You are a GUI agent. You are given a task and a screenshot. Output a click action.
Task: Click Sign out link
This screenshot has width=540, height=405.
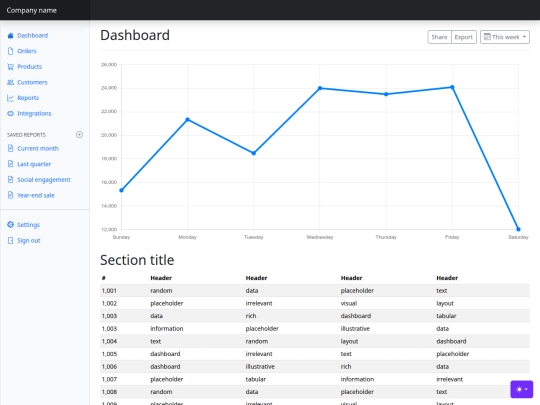tap(29, 240)
